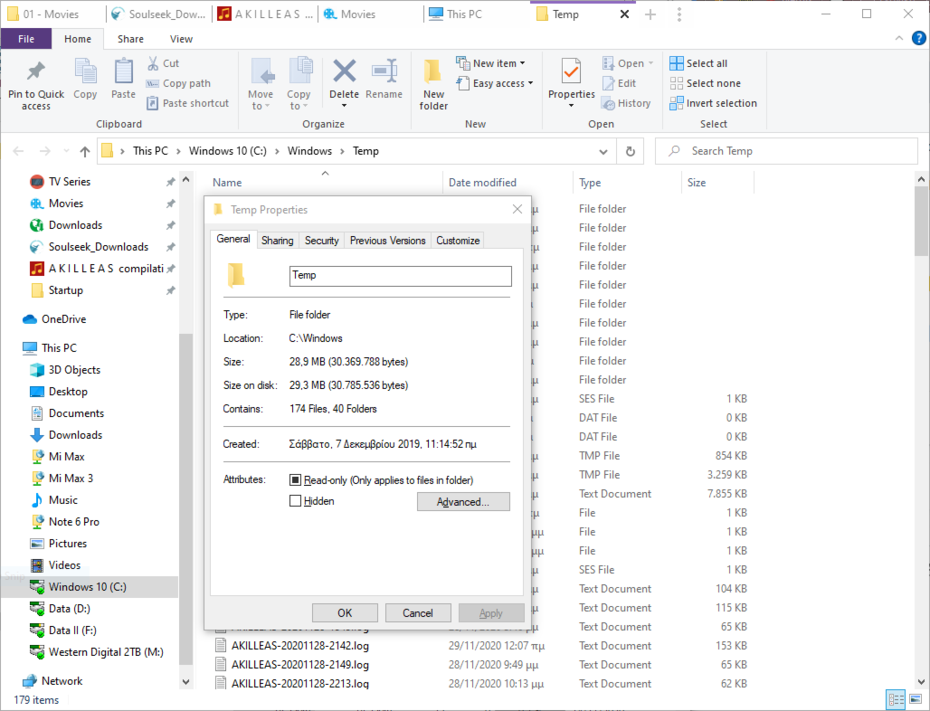Sort by the Date modified column
Screen dimensions: 930x711
point(482,183)
